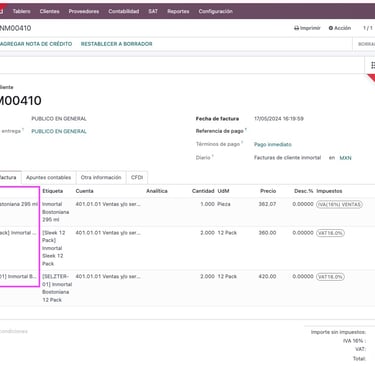Click 12 Pack unit in Sleek row
This screenshot has width=375, height=366.
(x=227, y=233)
